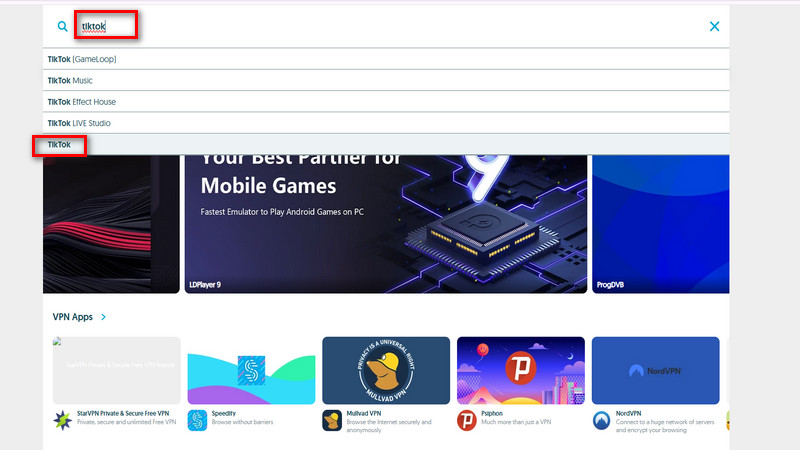The image size is (800, 450).
Task: Select TikTok [GameLoop] suggestion
Action: click(x=82, y=59)
